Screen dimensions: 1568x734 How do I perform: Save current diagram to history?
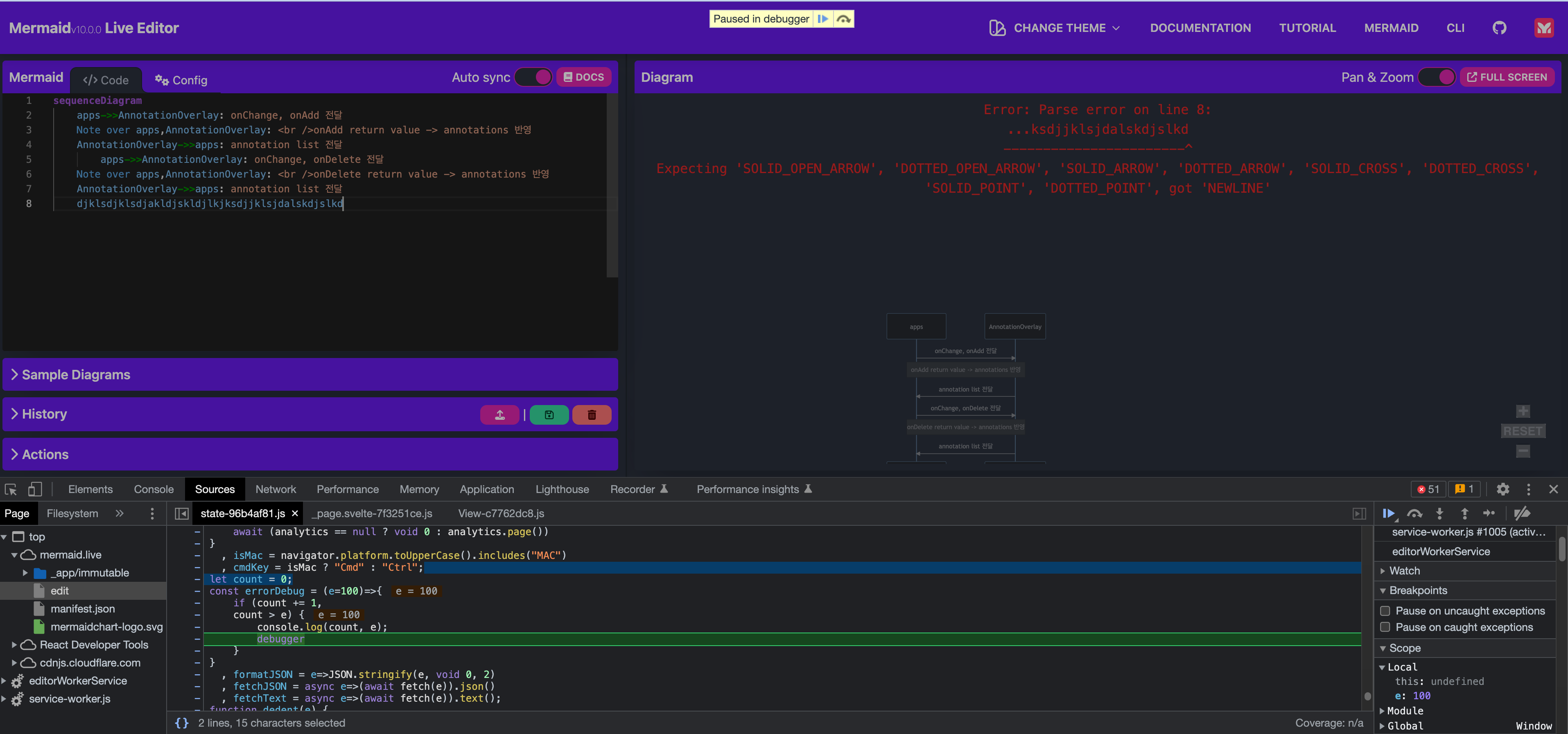(549, 415)
